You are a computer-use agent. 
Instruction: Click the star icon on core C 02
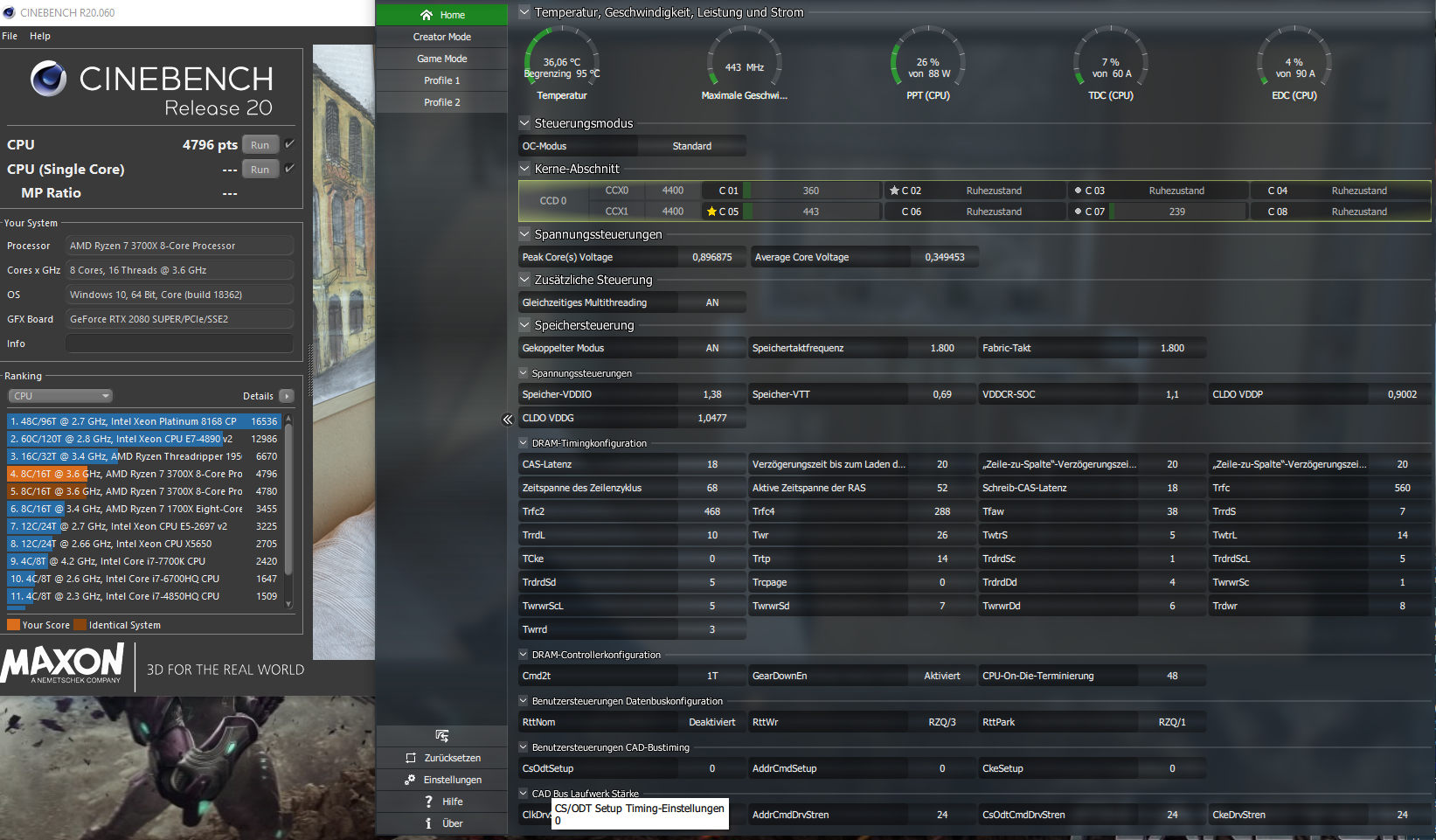tap(894, 191)
